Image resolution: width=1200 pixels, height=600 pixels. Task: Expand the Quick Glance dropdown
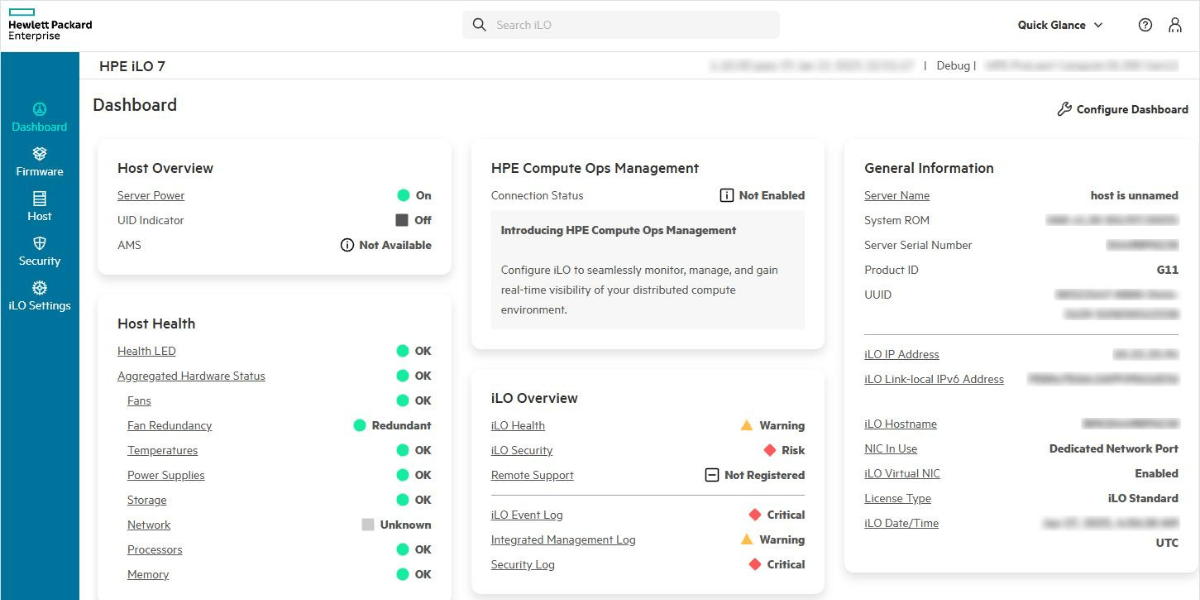(x=1060, y=25)
